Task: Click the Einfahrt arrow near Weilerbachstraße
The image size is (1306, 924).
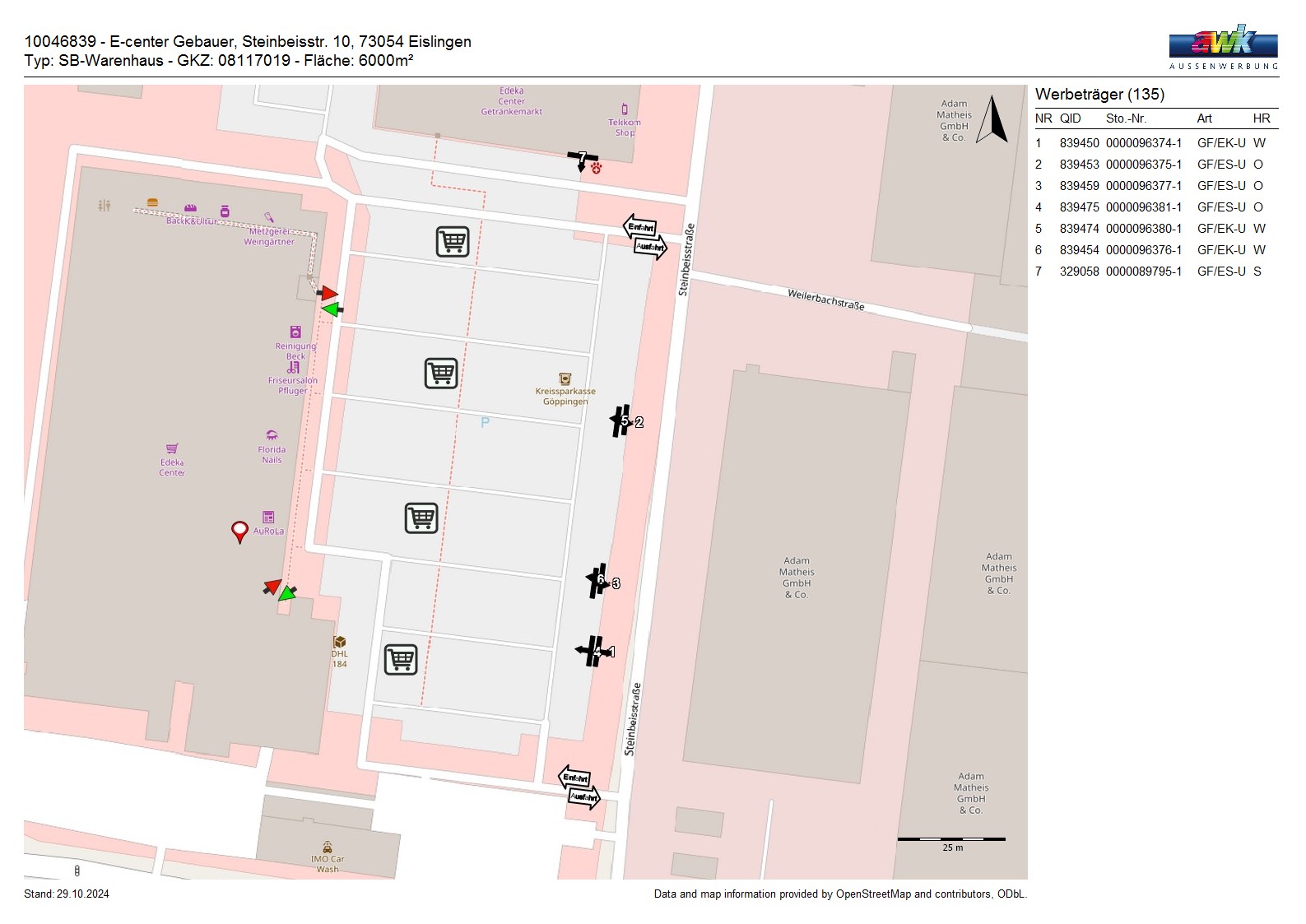Action: 640,227
